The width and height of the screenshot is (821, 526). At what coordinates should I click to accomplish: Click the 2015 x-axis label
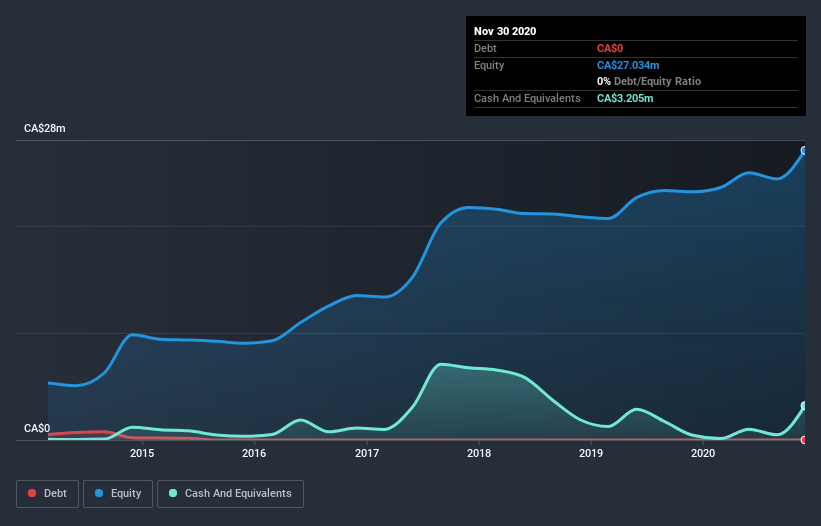click(142, 453)
